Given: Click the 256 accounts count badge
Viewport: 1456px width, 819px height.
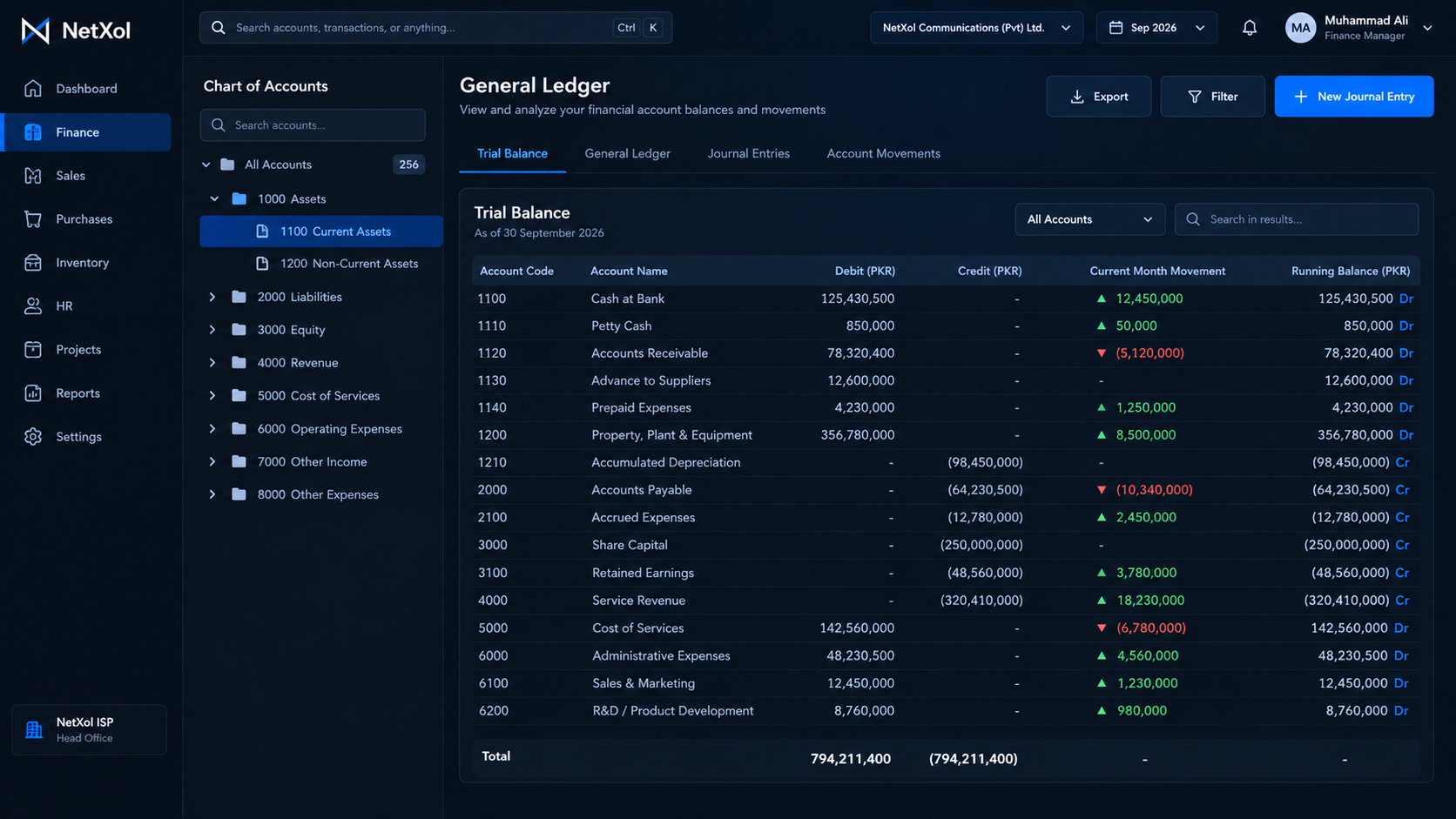Looking at the screenshot, I should coord(408,164).
